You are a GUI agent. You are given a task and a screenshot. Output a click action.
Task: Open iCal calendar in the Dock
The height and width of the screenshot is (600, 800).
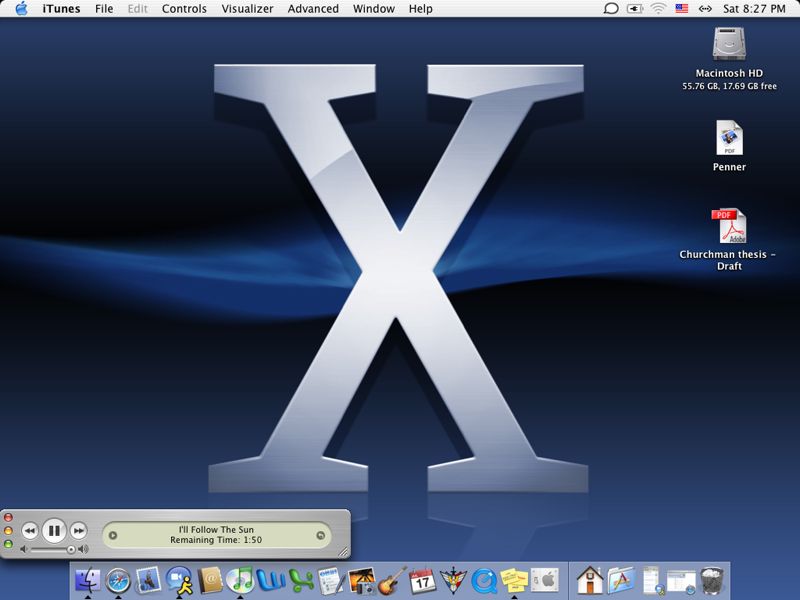422,581
